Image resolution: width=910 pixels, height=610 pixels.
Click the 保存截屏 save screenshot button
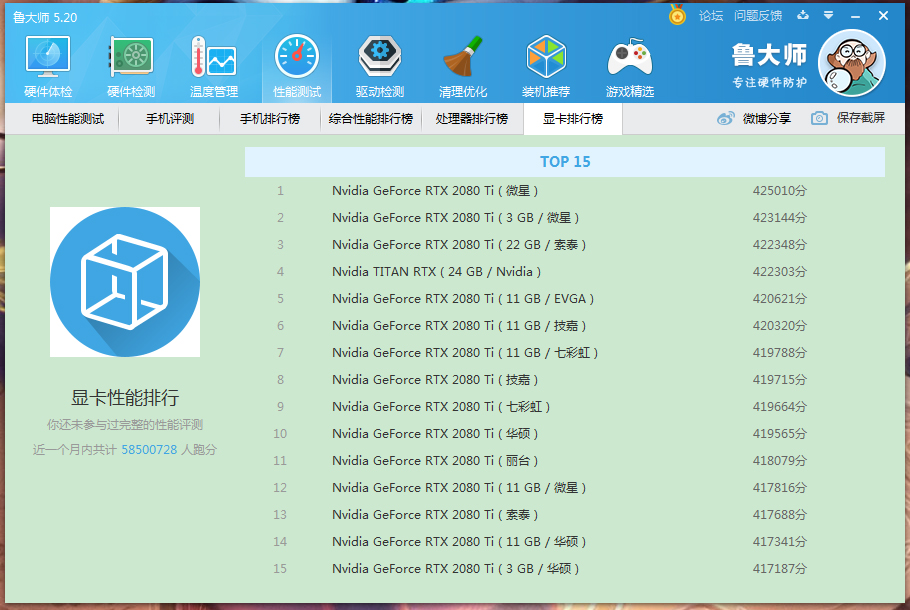coord(848,118)
